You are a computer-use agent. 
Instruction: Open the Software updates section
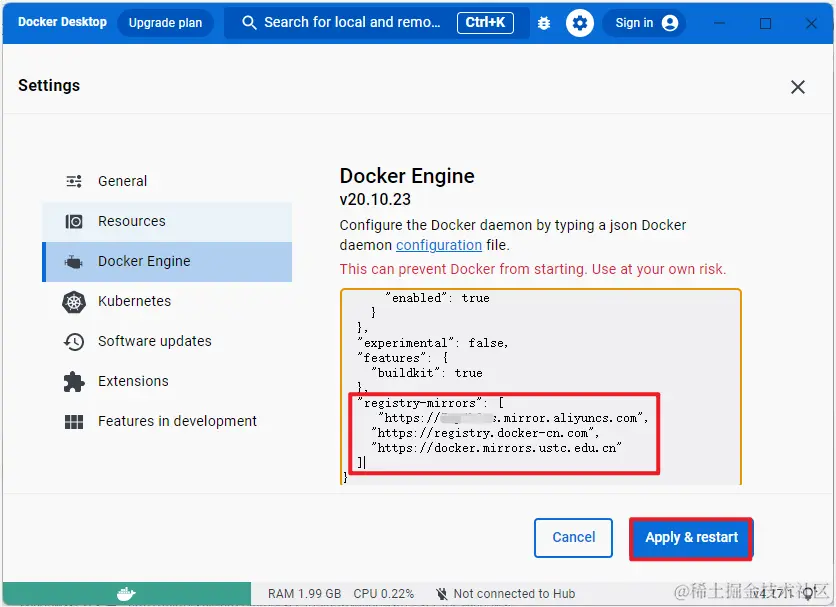[167, 341]
